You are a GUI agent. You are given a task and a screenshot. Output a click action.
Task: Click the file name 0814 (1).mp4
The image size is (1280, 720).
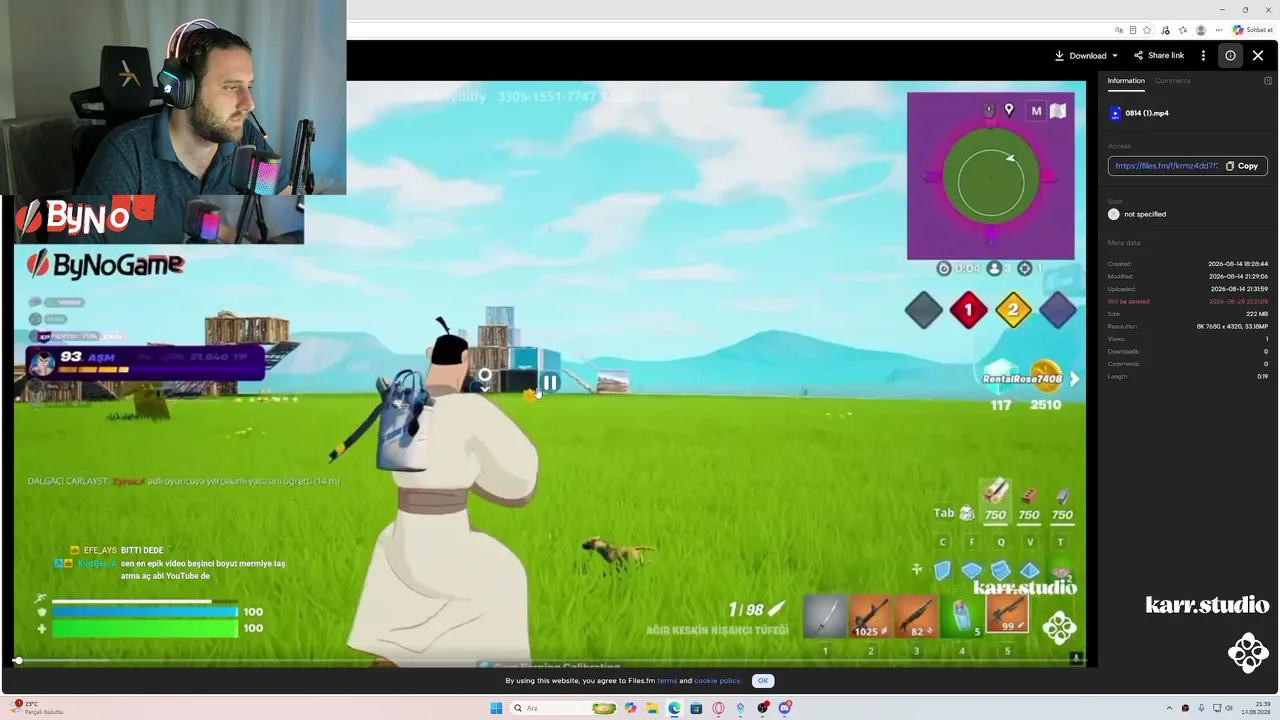click(x=1147, y=113)
